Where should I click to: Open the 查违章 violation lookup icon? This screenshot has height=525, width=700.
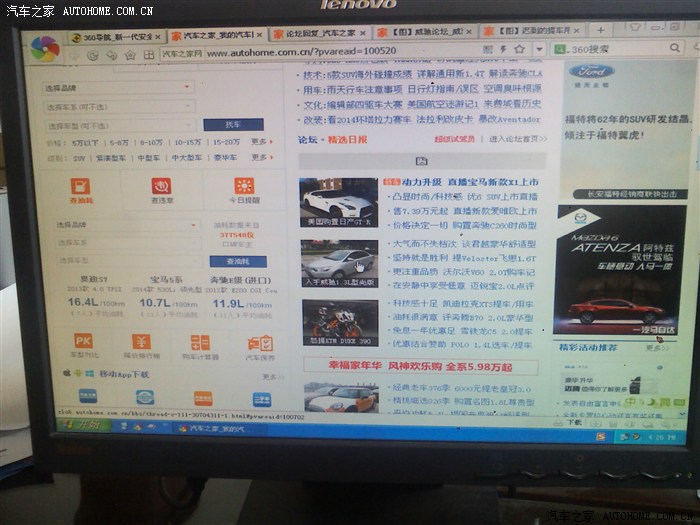point(161,187)
